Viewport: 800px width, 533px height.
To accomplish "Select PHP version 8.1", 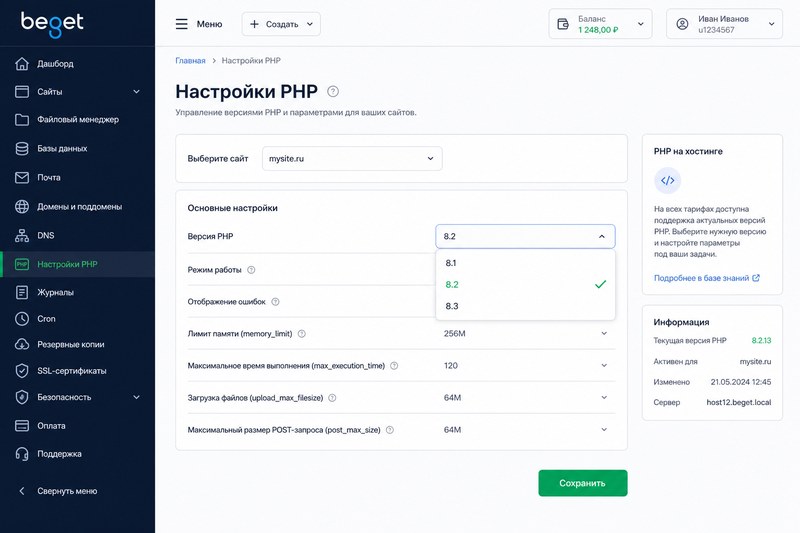I will pos(525,263).
